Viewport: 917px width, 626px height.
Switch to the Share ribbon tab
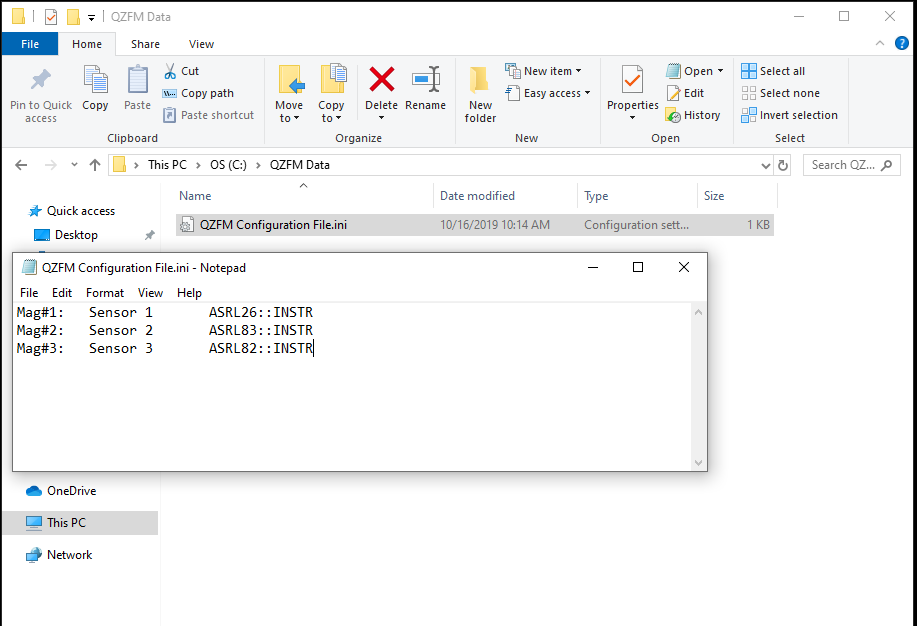click(145, 44)
